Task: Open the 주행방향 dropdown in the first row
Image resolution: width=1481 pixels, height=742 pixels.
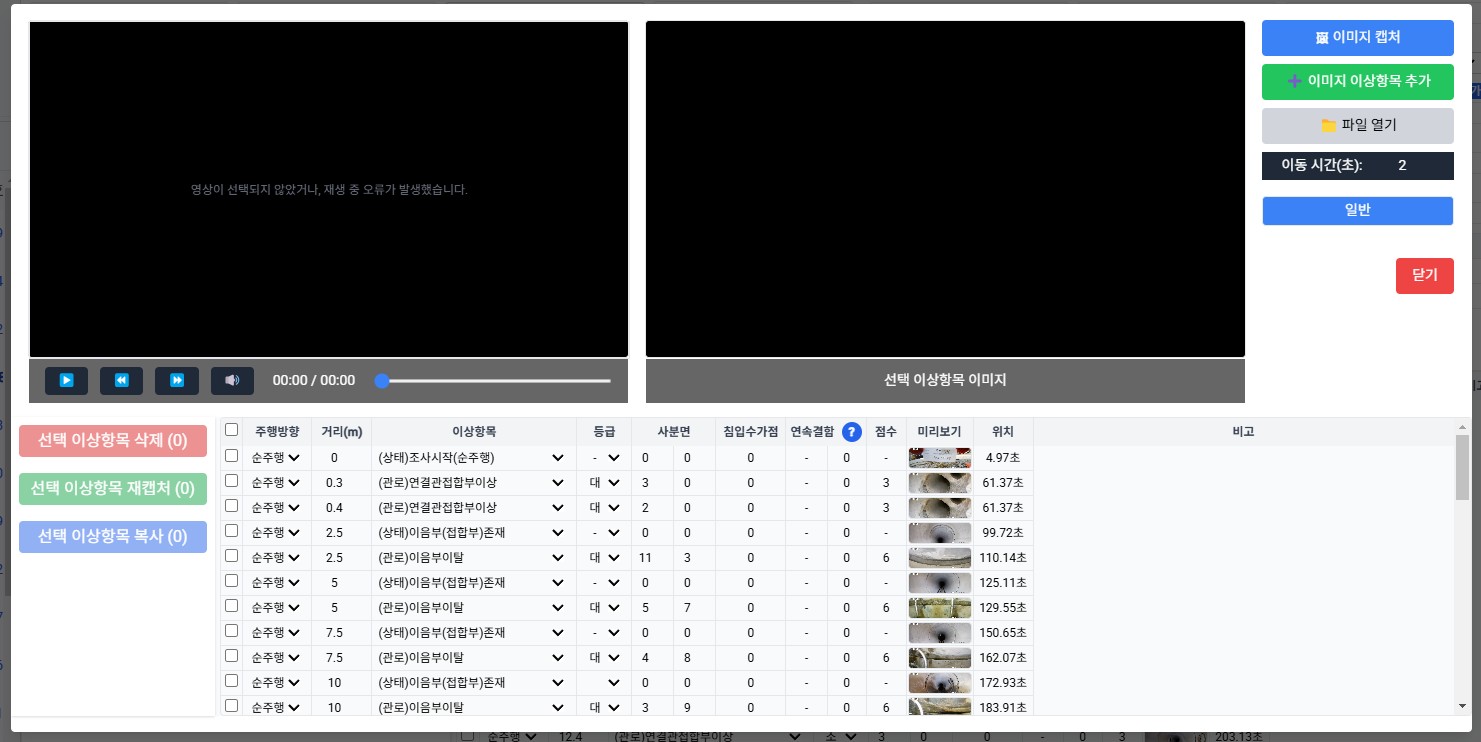Action: pyautogui.click(x=276, y=458)
